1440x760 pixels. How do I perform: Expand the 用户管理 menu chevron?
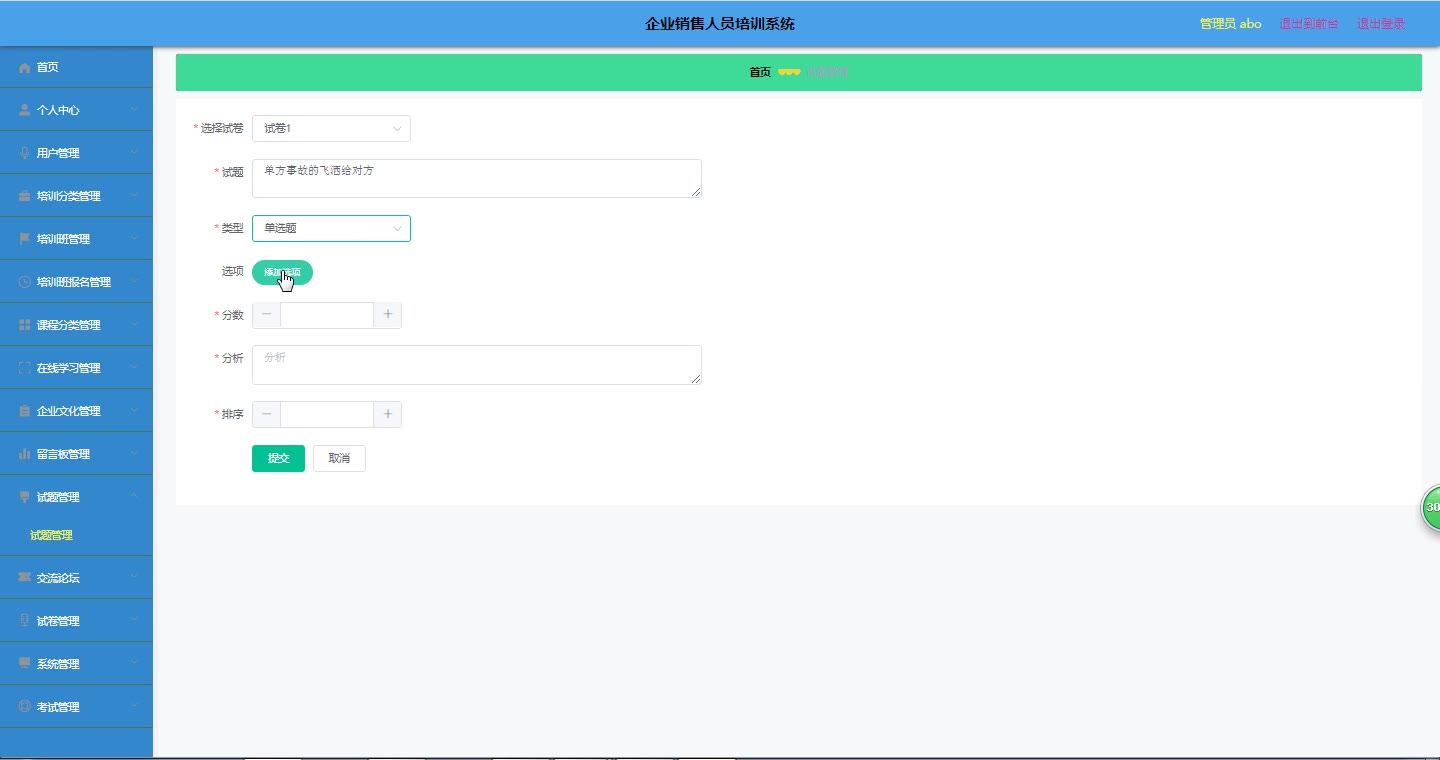coord(134,153)
